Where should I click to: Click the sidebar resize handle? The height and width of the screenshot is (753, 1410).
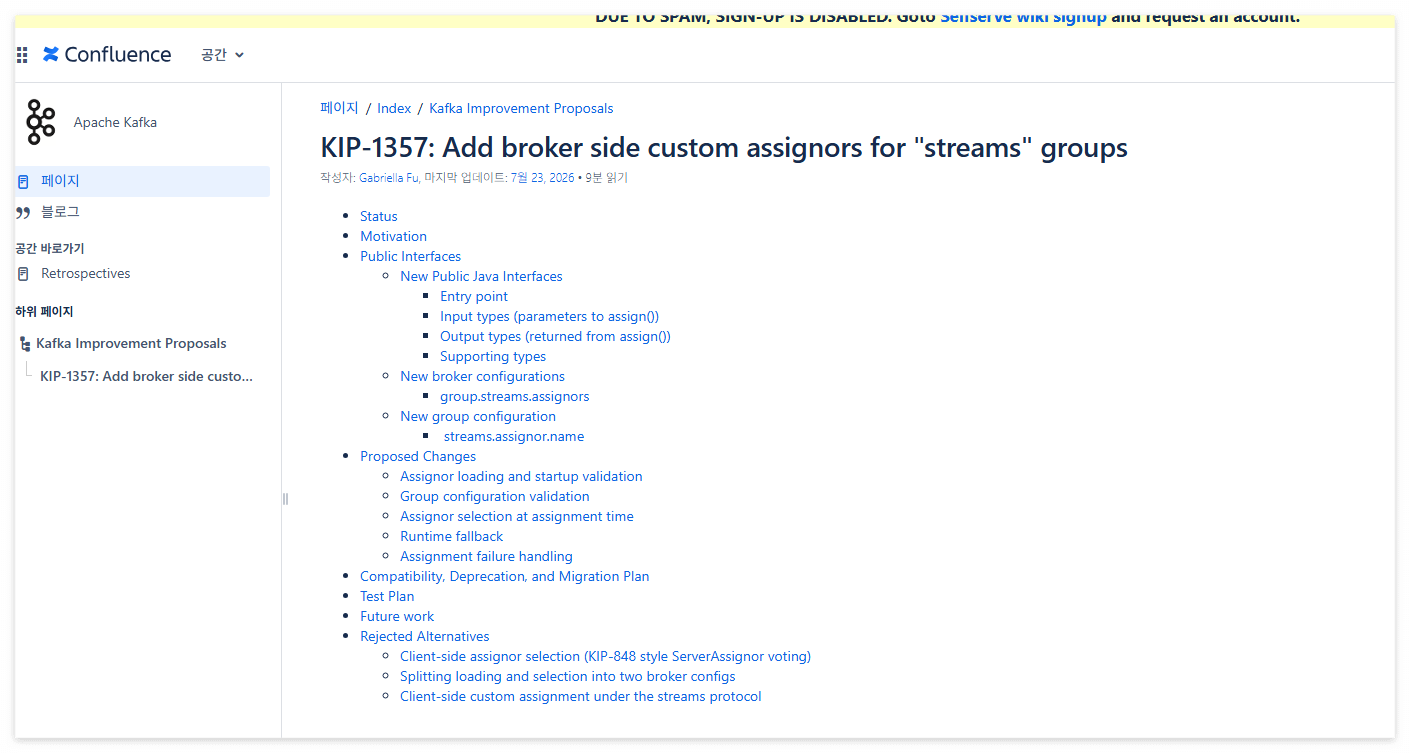285,498
